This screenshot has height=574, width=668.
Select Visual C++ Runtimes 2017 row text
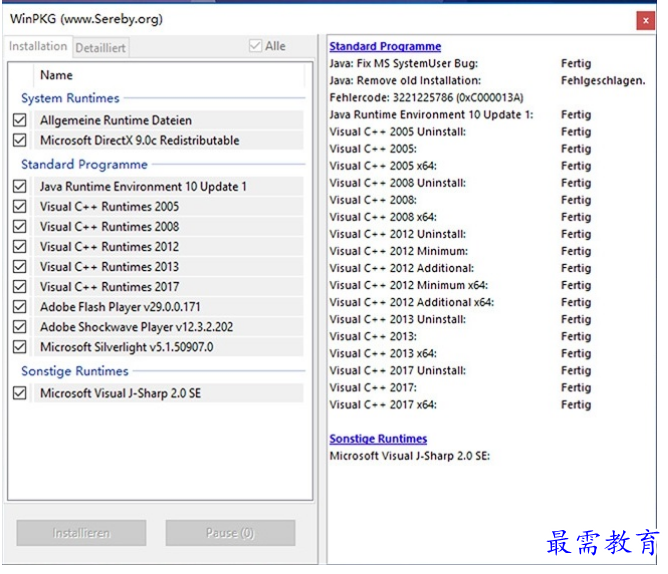pyautogui.click(x=109, y=286)
